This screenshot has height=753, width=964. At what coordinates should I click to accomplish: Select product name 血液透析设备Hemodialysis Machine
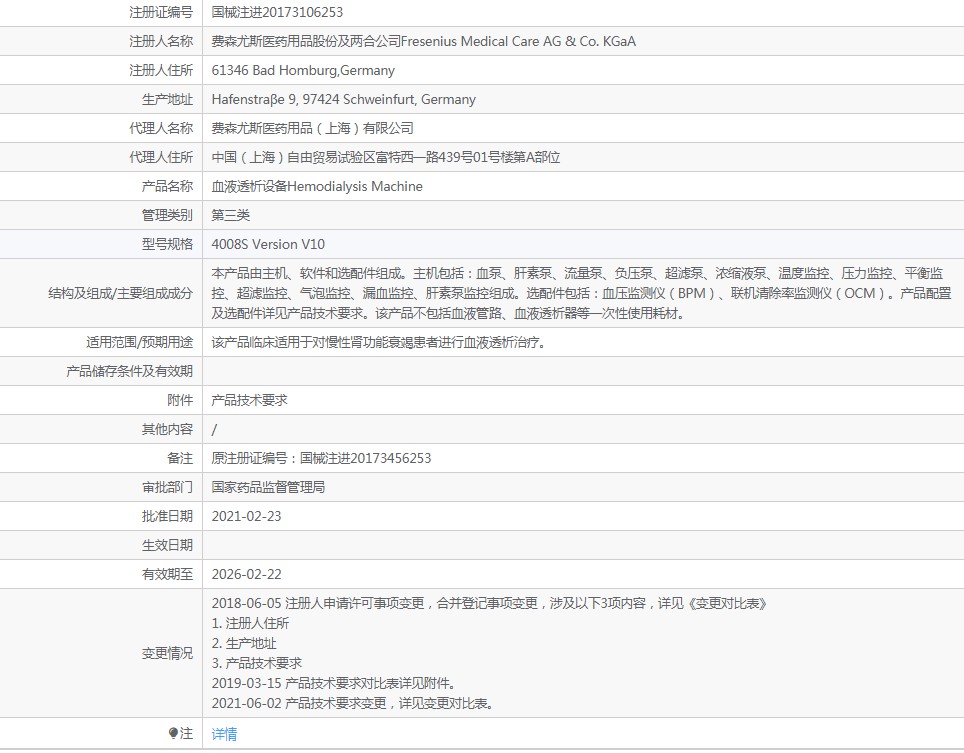pyautogui.click(x=317, y=186)
